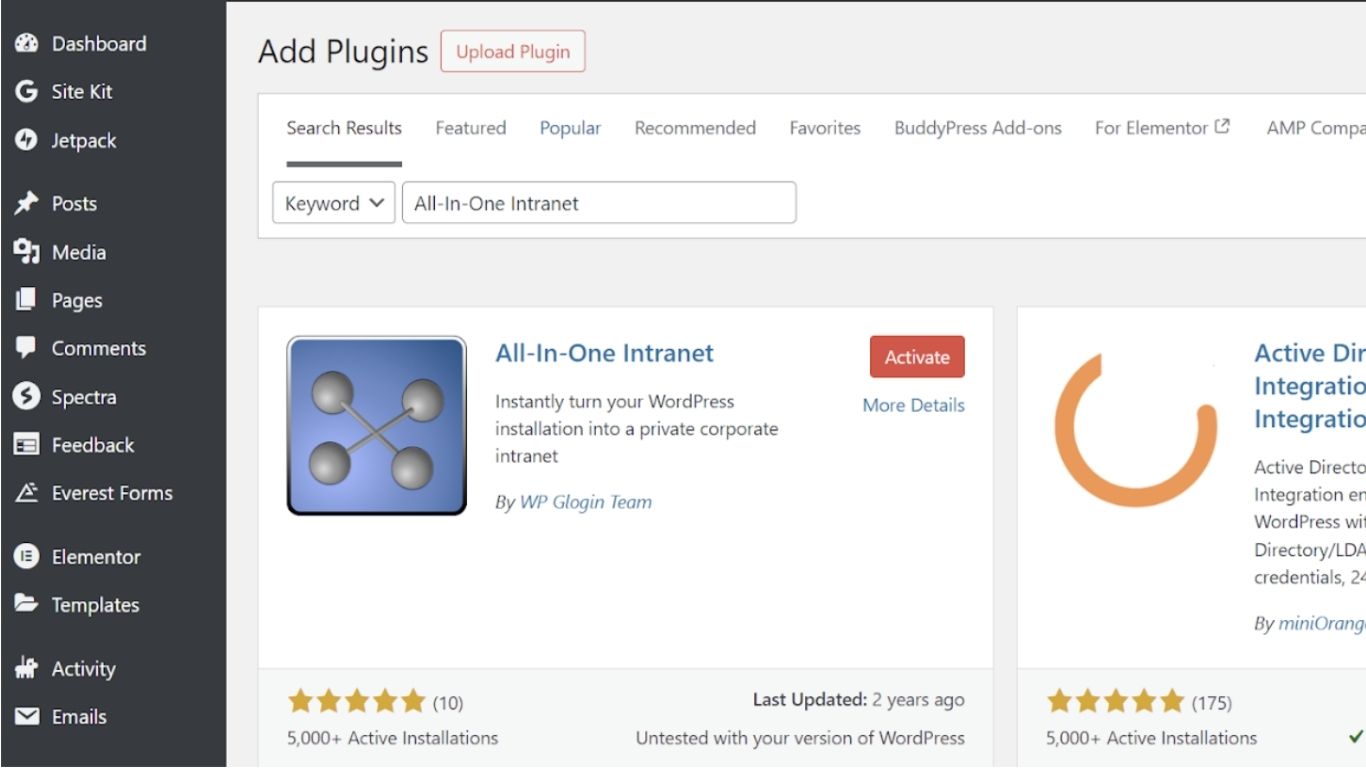Image resolution: width=1366 pixels, height=768 pixels.
Task: Click the Elementor icon in sidebar
Action: coord(27,557)
